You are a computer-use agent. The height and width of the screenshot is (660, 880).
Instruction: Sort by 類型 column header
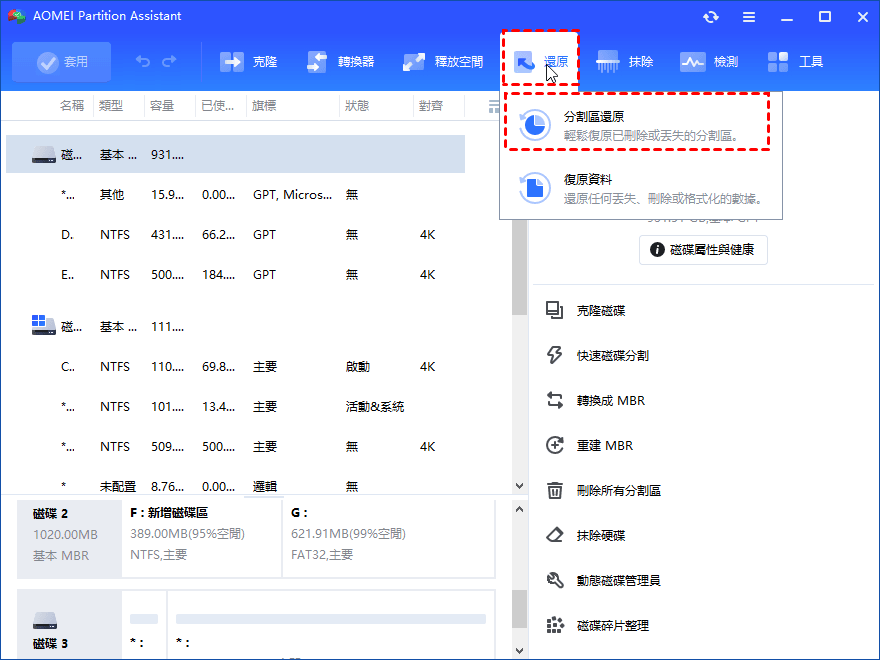pos(111,106)
